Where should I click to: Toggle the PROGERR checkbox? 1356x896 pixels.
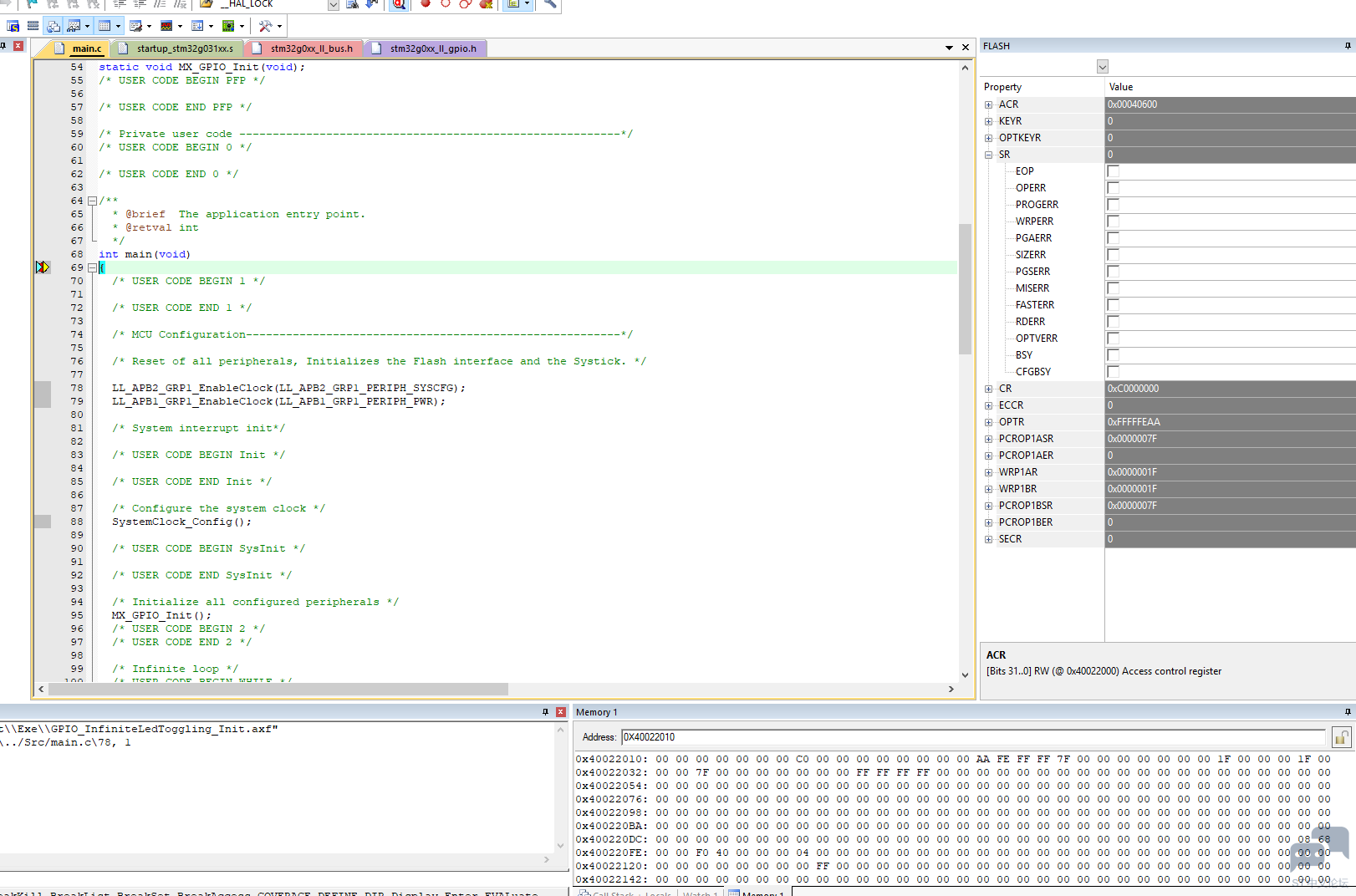(x=1113, y=205)
